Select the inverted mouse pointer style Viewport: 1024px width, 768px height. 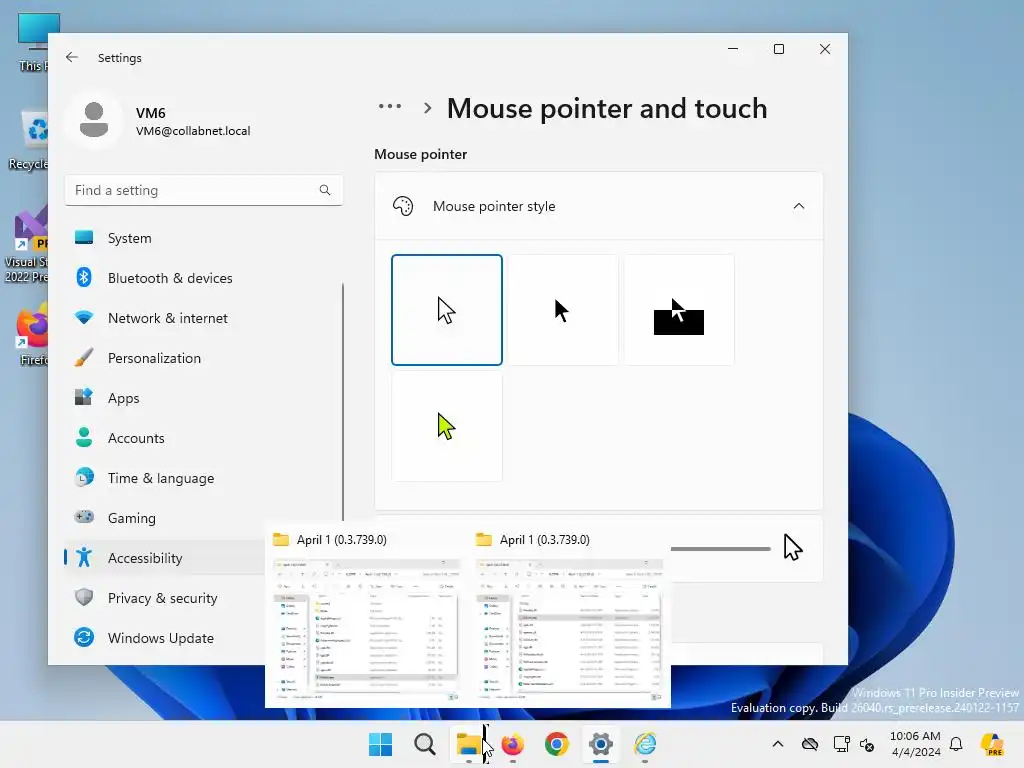(x=679, y=310)
